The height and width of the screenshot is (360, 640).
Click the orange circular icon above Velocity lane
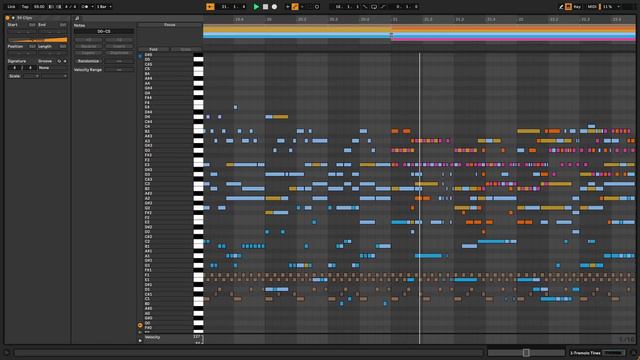(140, 325)
